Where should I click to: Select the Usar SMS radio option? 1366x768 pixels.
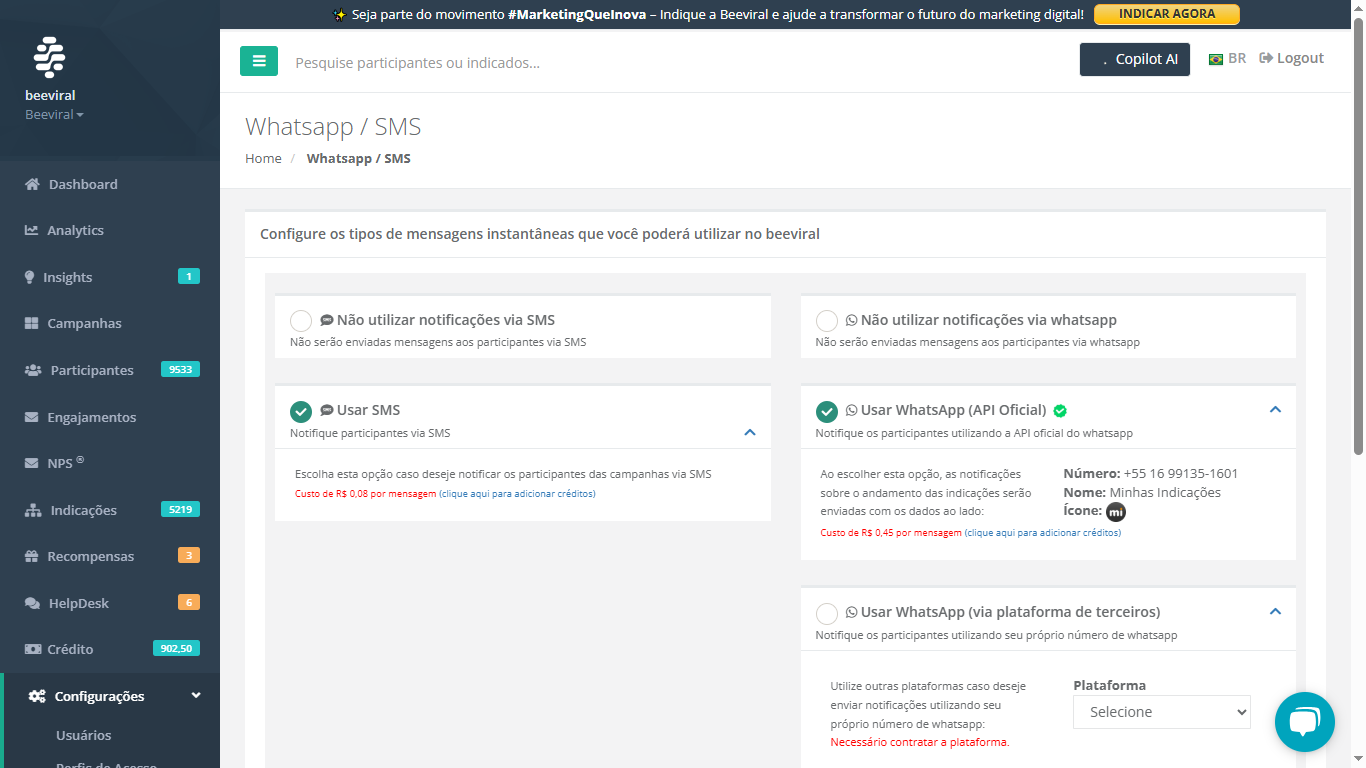(x=301, y=411)
